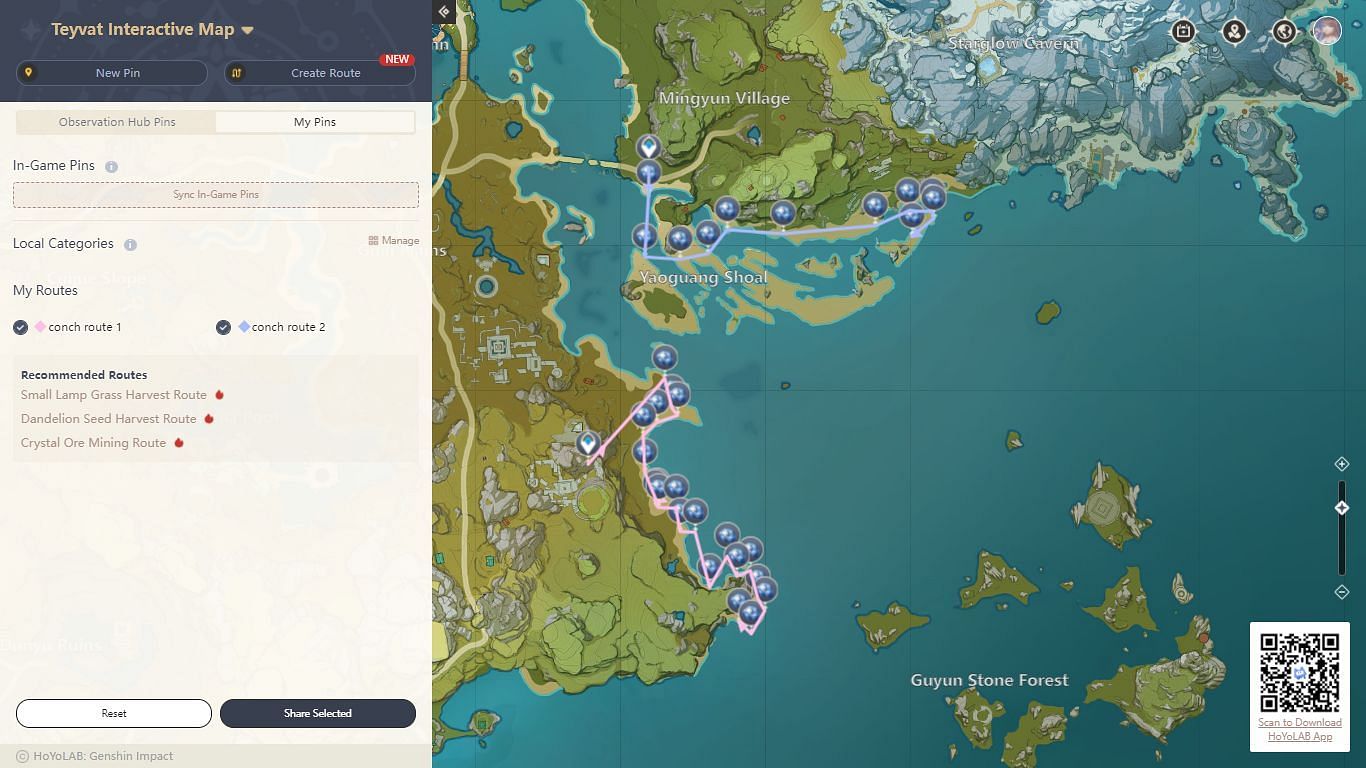The image size is (1366, 768).
Task: Click the New Pin button
Action: coord(112,73)
